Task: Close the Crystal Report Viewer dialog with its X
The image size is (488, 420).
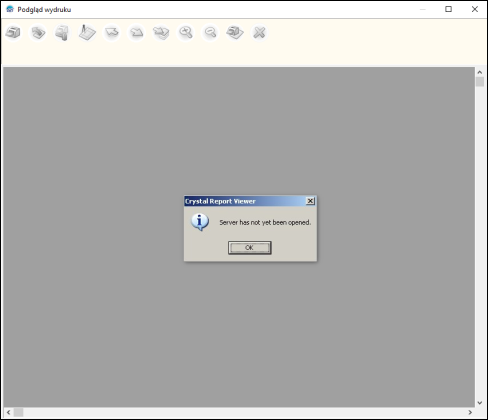Action: coord(310,201)
